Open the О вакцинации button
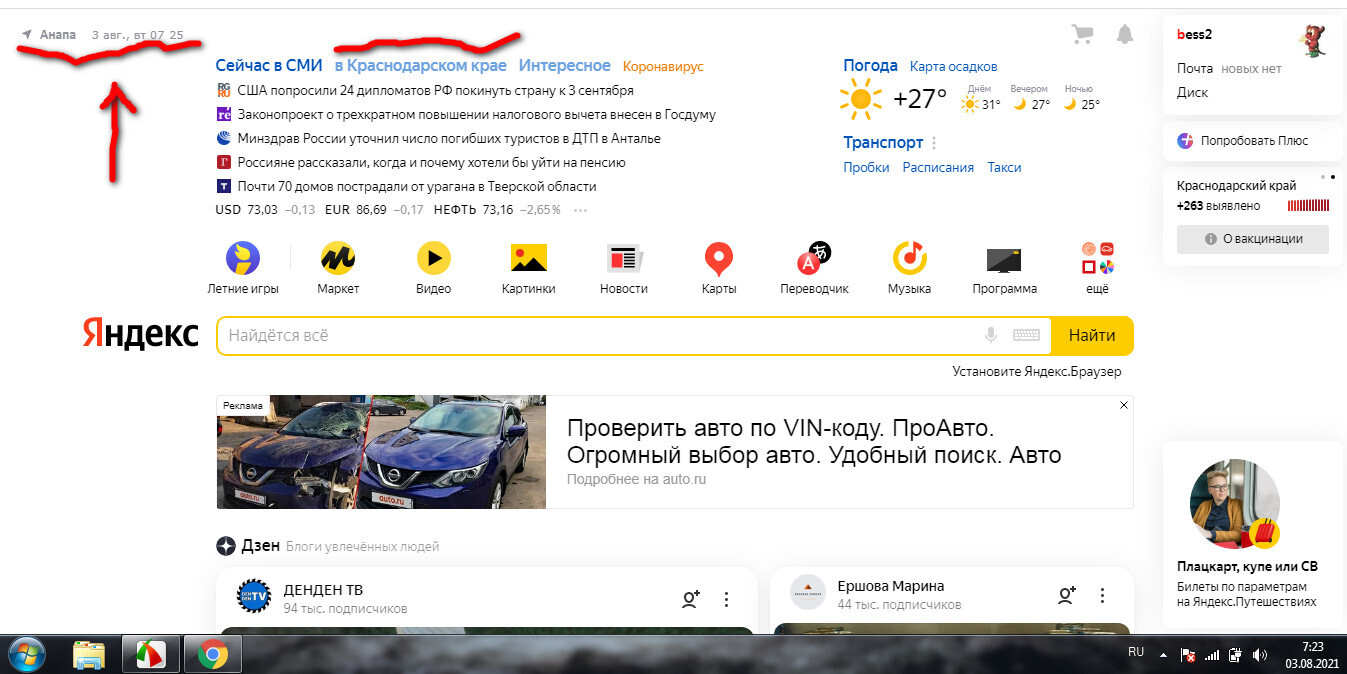1347x674 pixels. tap(1253, 239)
